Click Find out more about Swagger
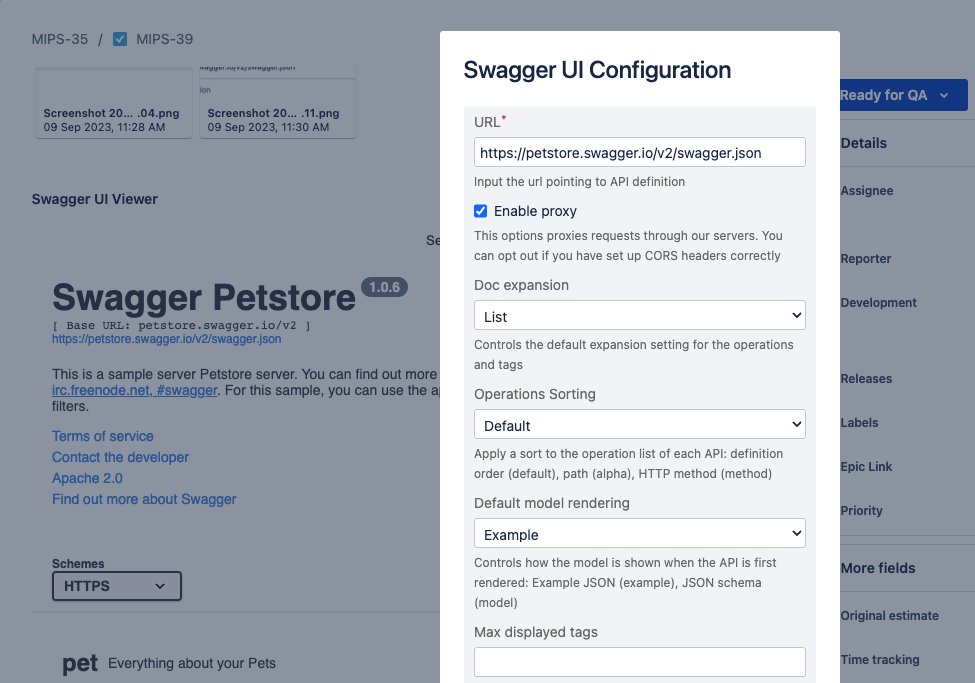 144,499
